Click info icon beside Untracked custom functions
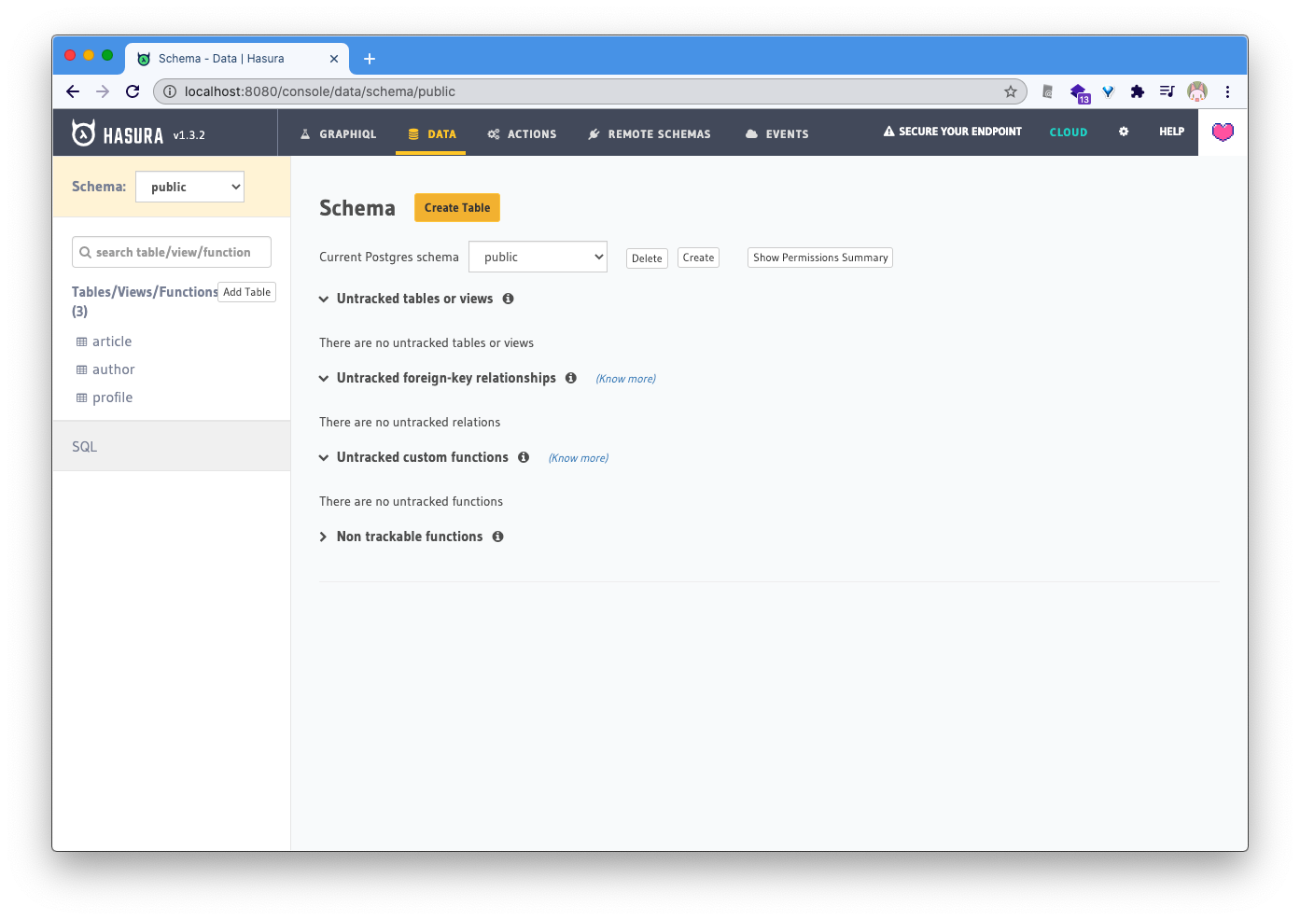The image size is (1300, 920). pos(523,457)
